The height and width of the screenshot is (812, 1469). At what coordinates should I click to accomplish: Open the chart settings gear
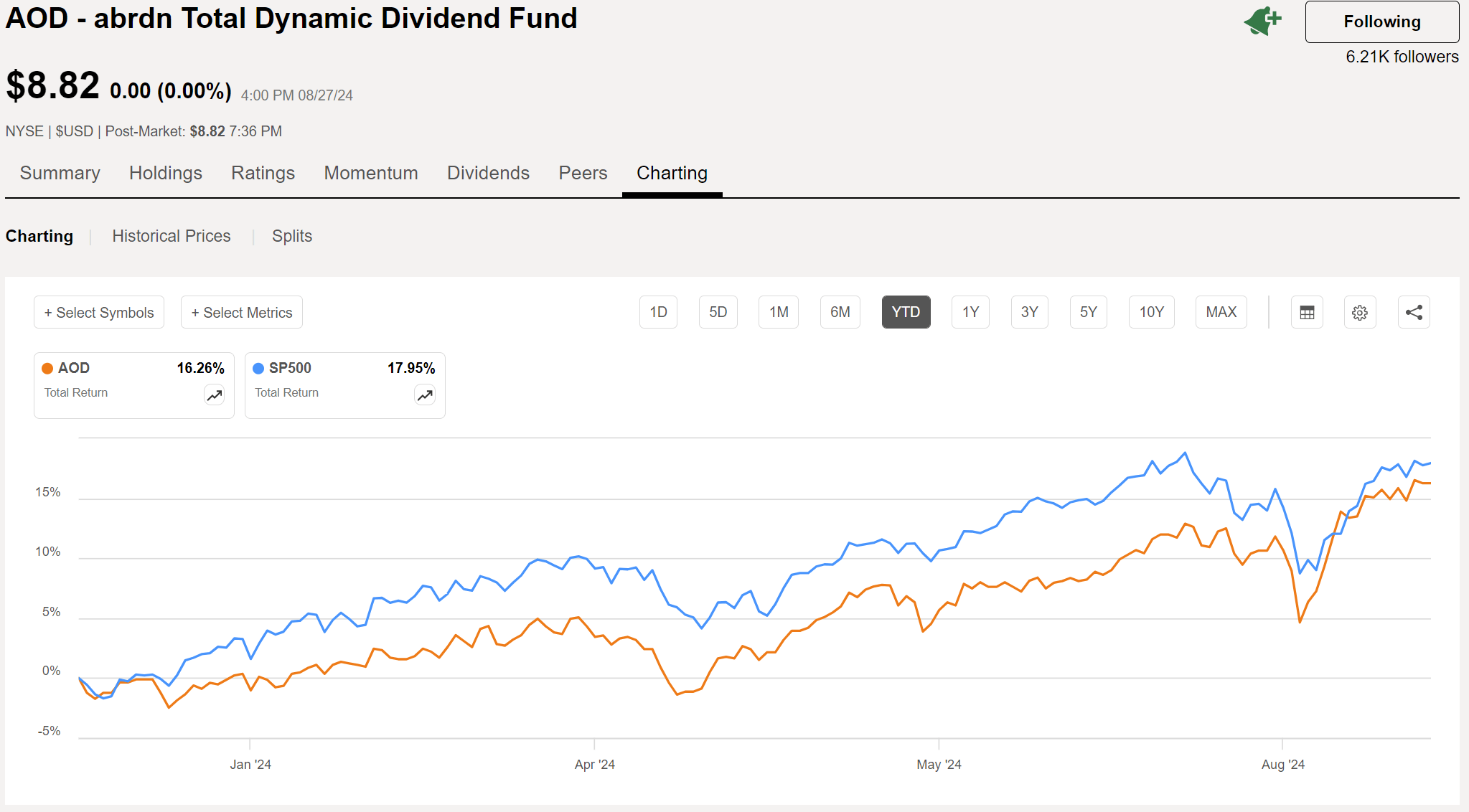pyautogui.click(x=1360, y=312)
